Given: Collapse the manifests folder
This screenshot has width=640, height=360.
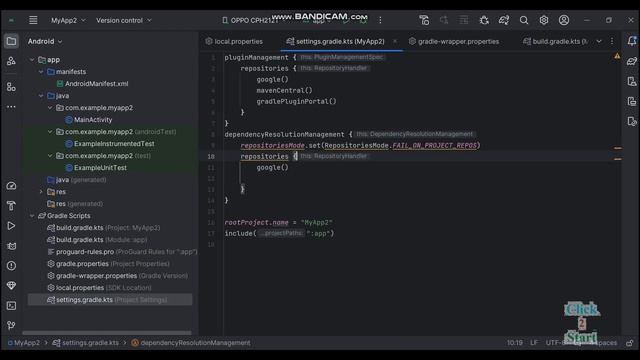Looking at the screenshot, I should (41, 72).
